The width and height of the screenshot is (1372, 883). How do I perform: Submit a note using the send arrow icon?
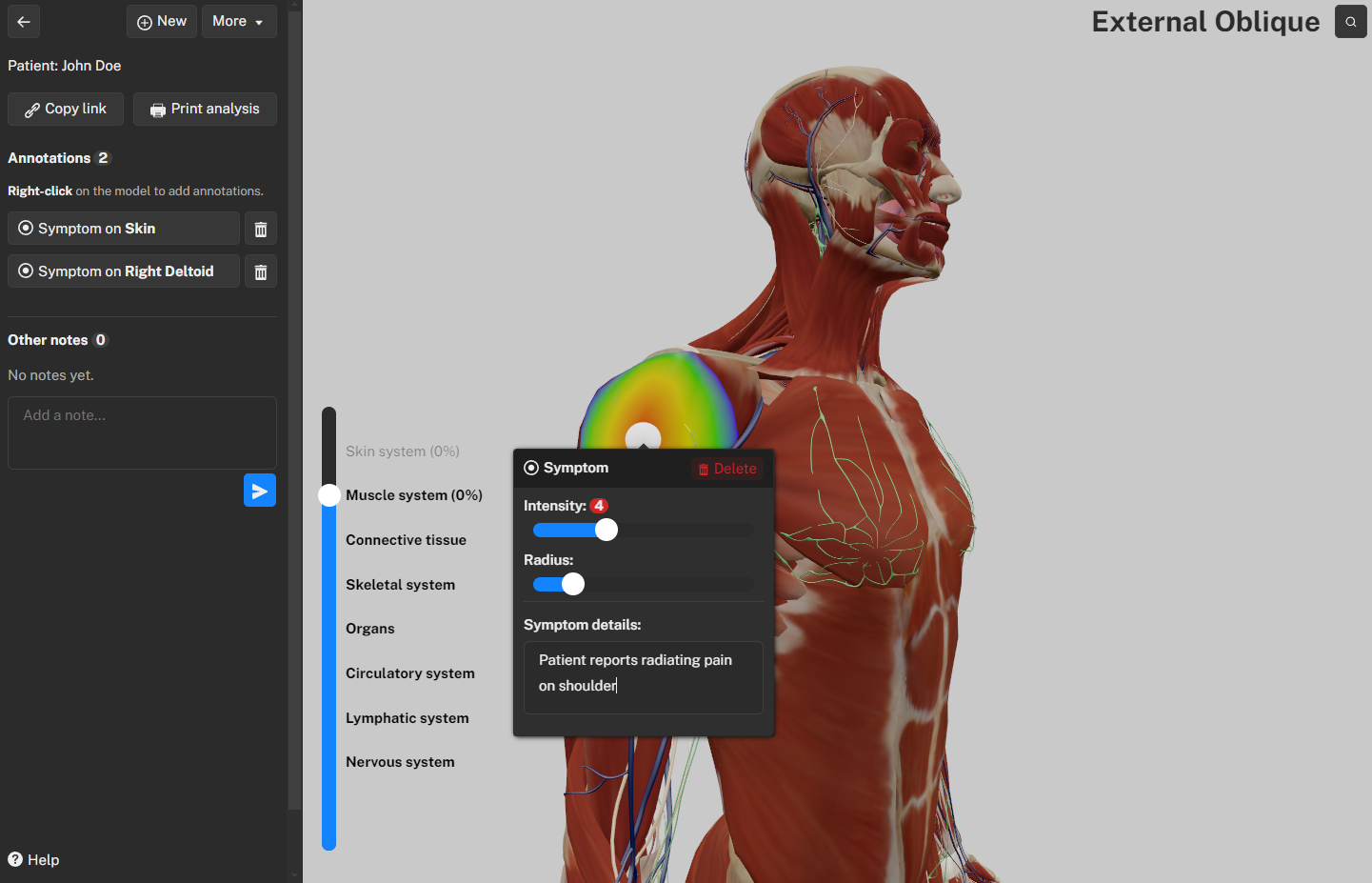click(x=259, y=490)
